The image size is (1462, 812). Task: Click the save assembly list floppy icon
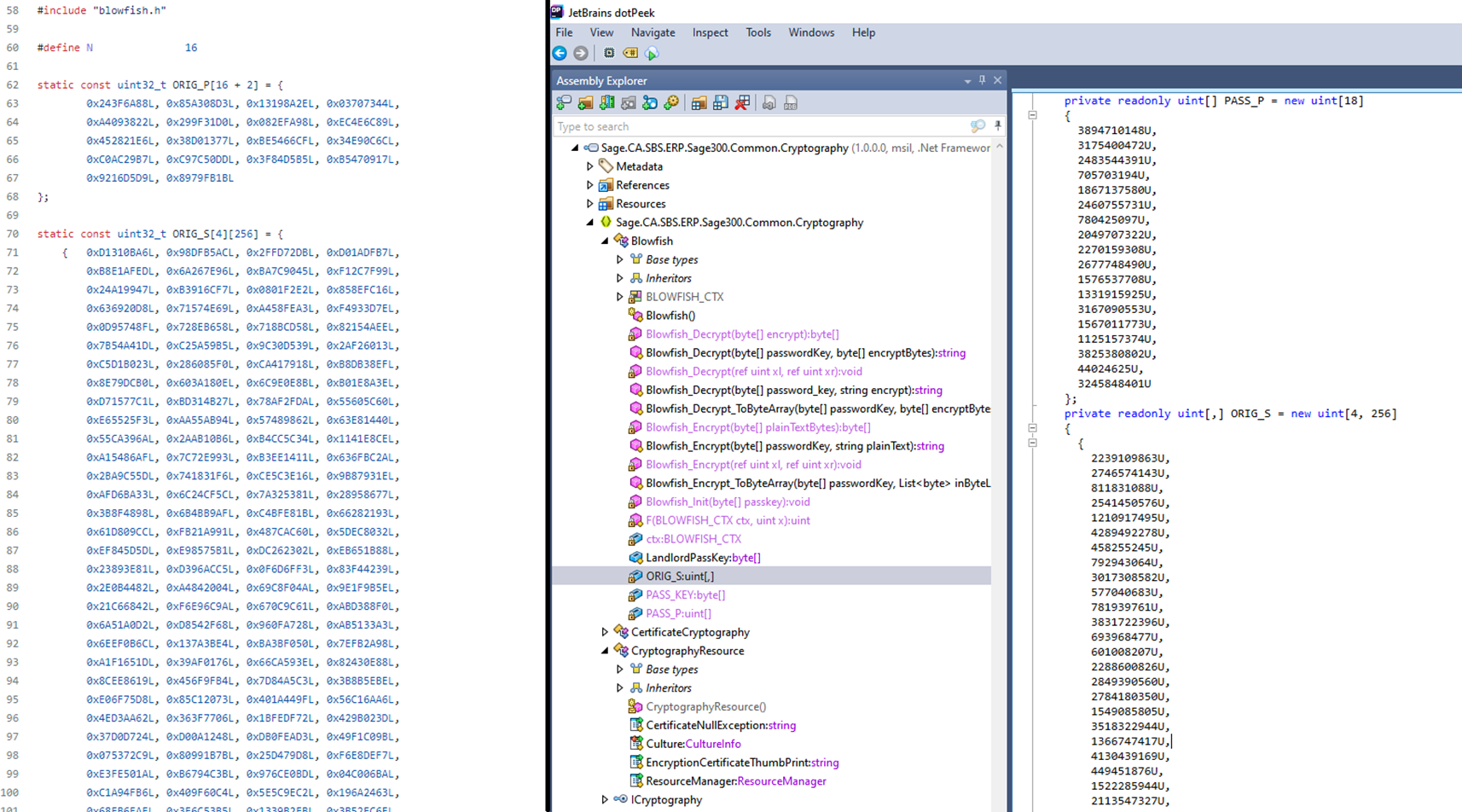point(721,103)
